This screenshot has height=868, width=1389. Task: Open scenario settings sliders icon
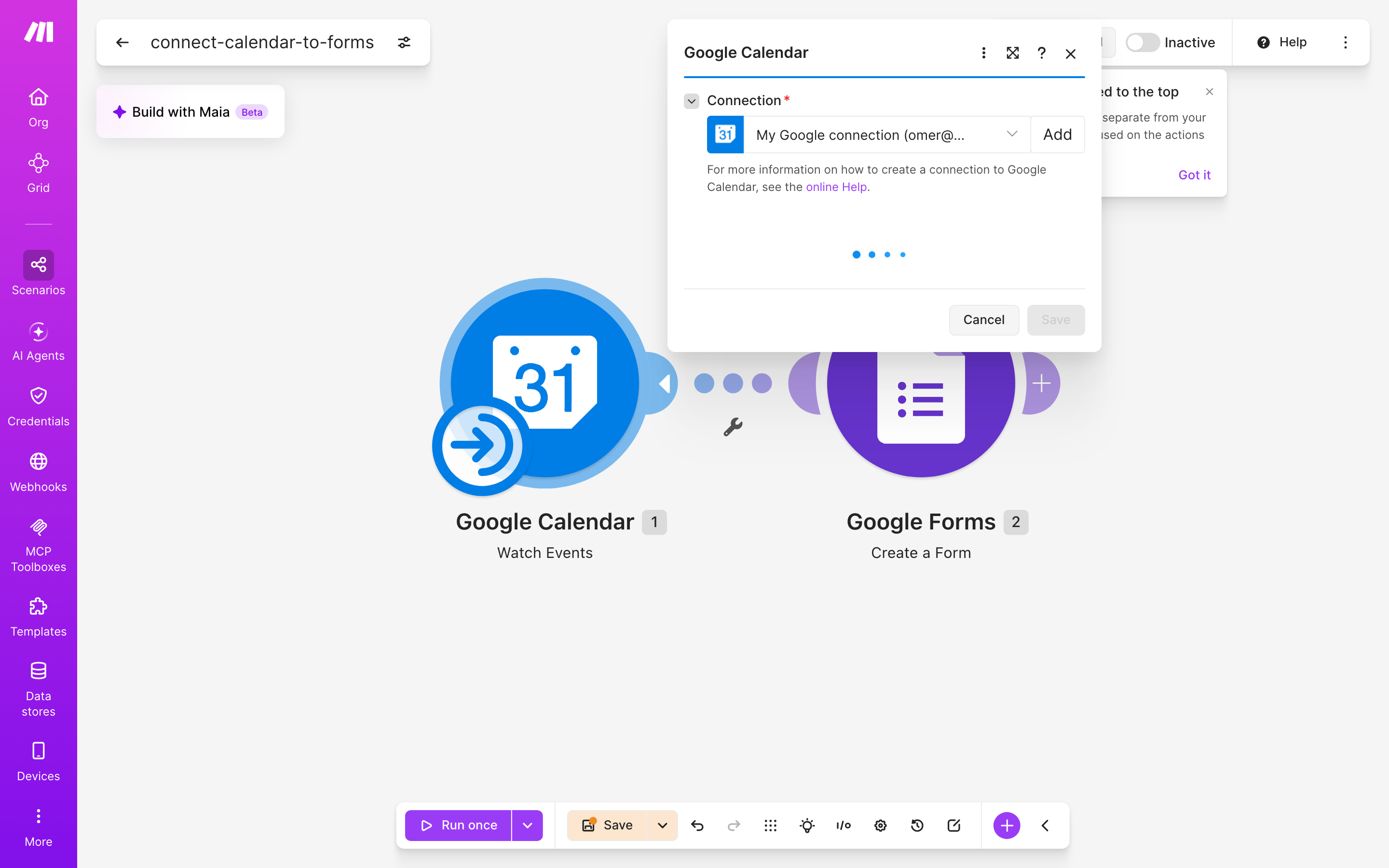[404, 42]
